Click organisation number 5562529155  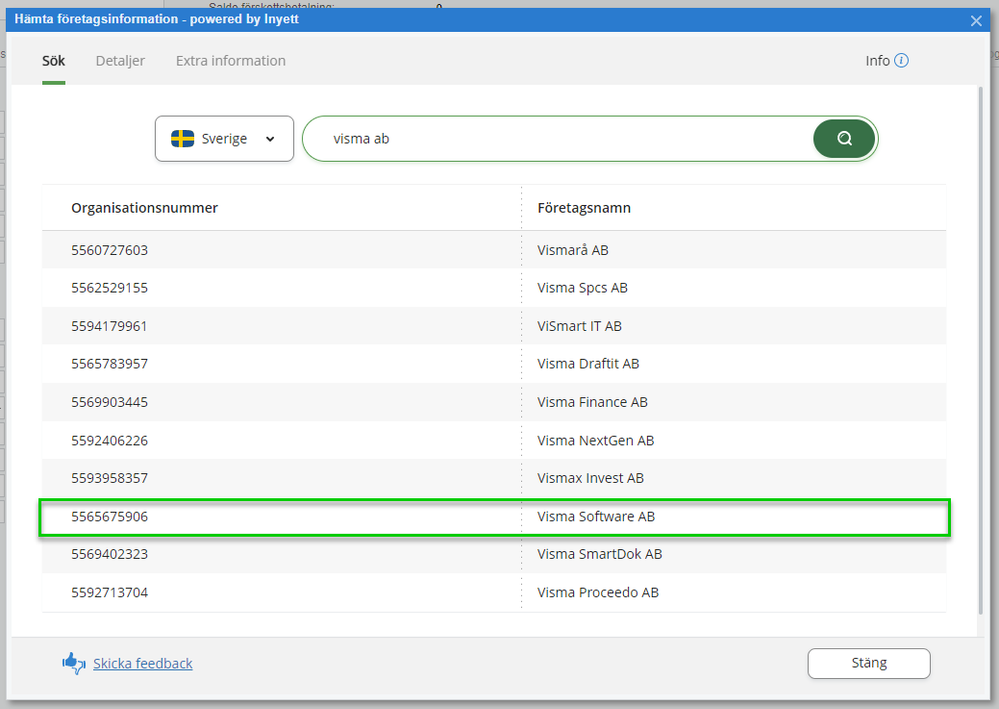110,288
